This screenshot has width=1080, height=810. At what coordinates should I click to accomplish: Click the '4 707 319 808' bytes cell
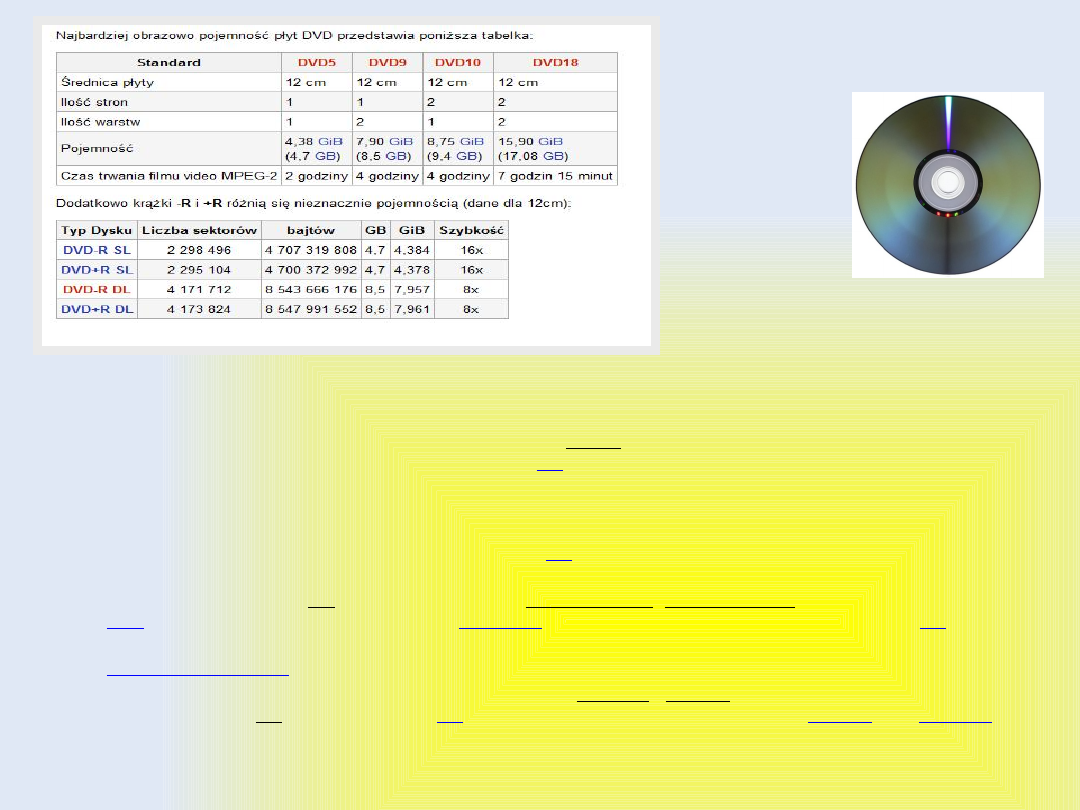tap(310, 250)
